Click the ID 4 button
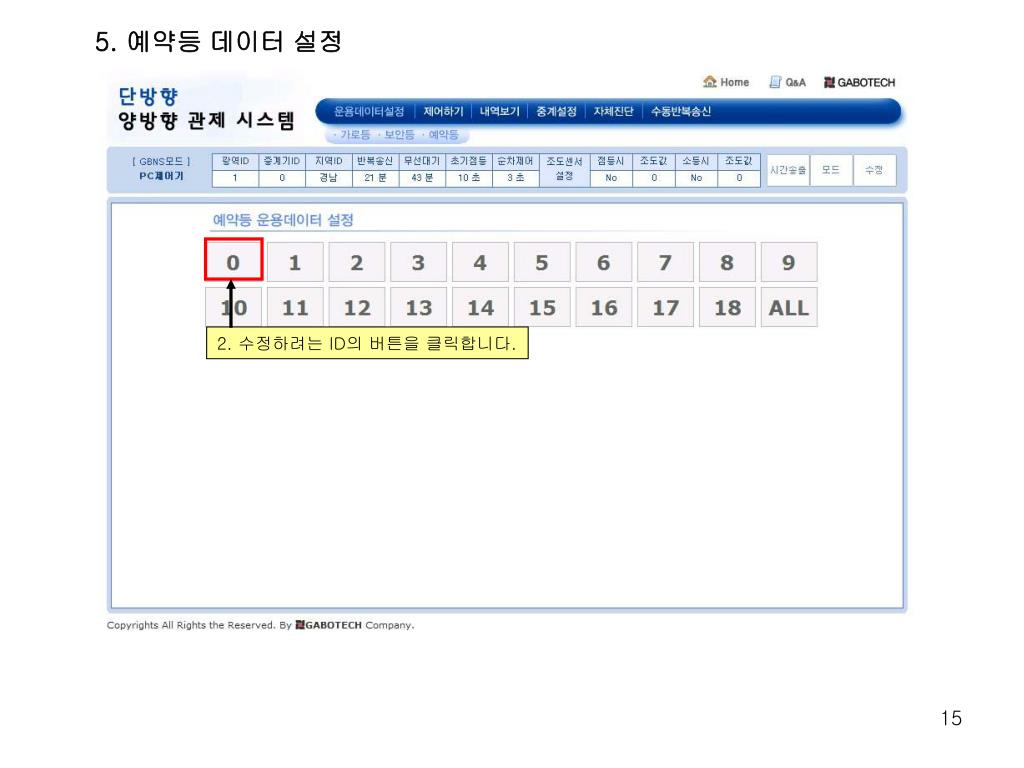The image size is (1024, 768). (x=480, y=262)
